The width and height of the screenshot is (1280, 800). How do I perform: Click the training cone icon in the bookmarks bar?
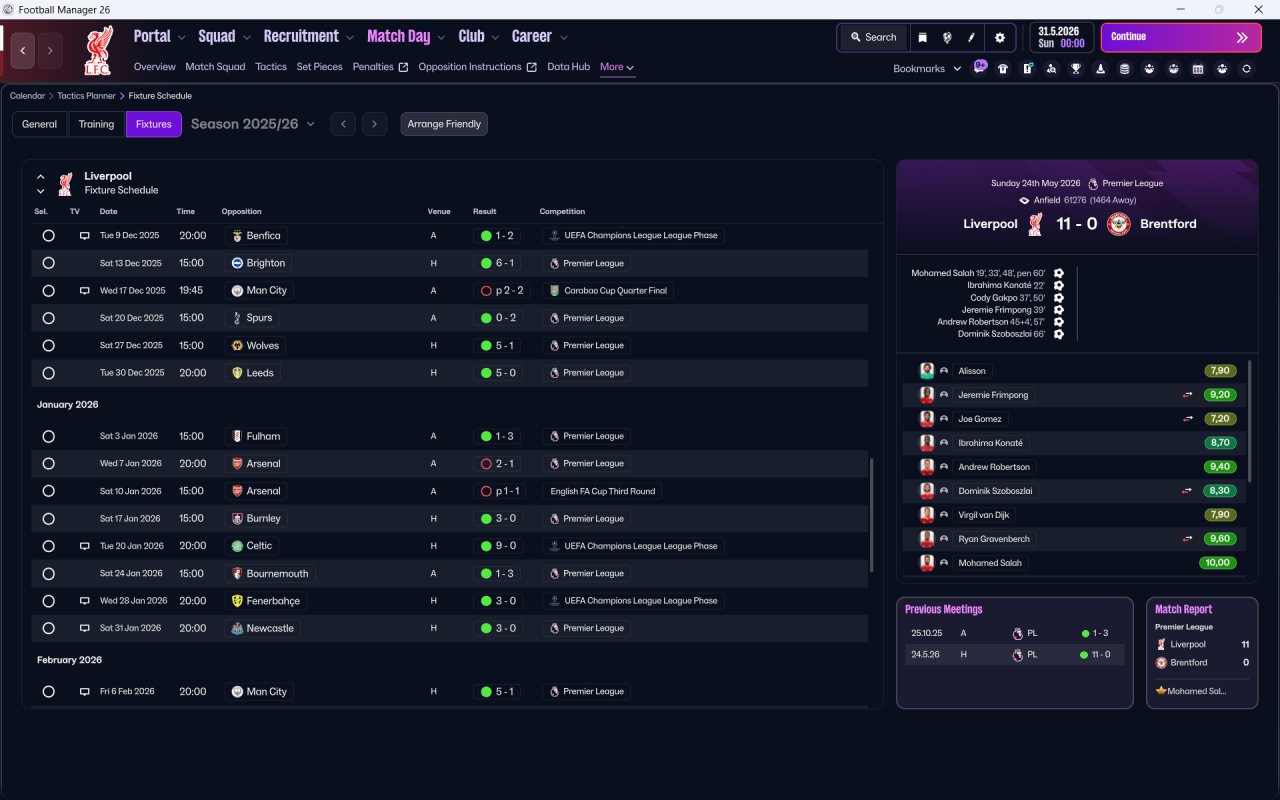pos(1101,69)
